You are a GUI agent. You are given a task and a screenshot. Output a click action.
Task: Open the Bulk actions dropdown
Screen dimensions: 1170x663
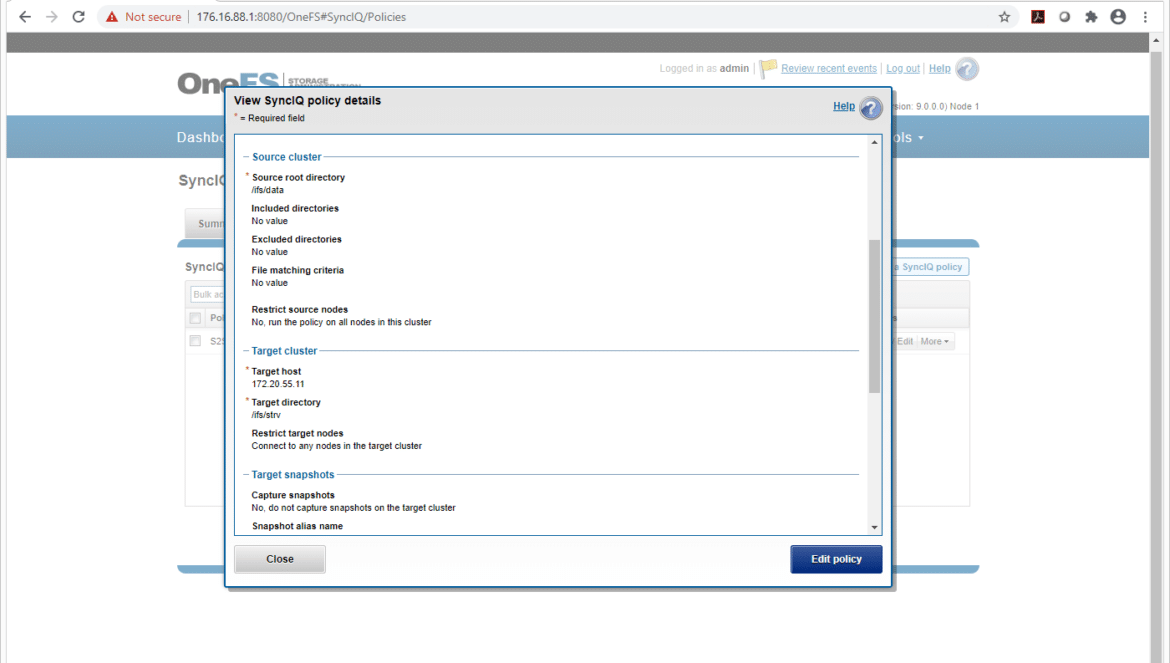[207, 295]
